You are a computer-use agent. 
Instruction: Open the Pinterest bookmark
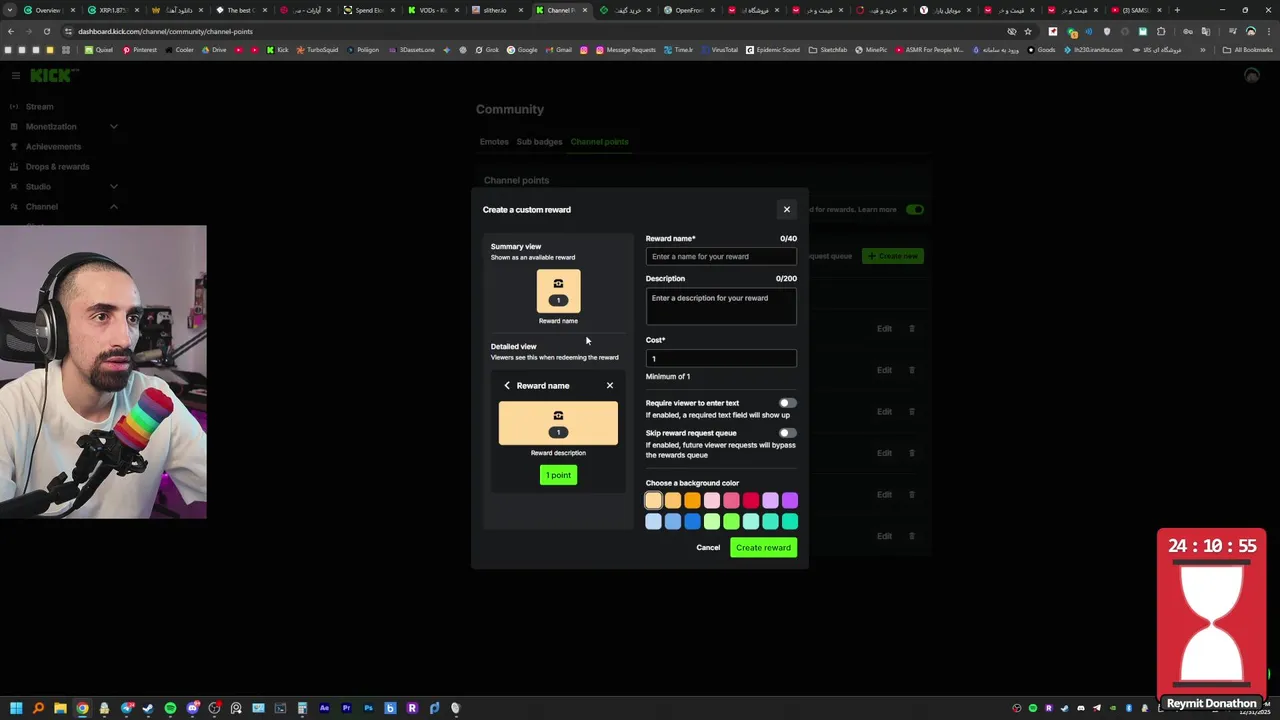click(x=139, y=49)
